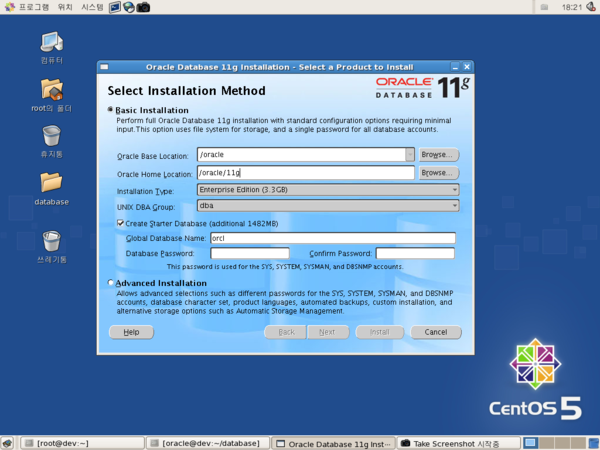
Task: Switch to first workspace in pager
Action: [530, 443]
